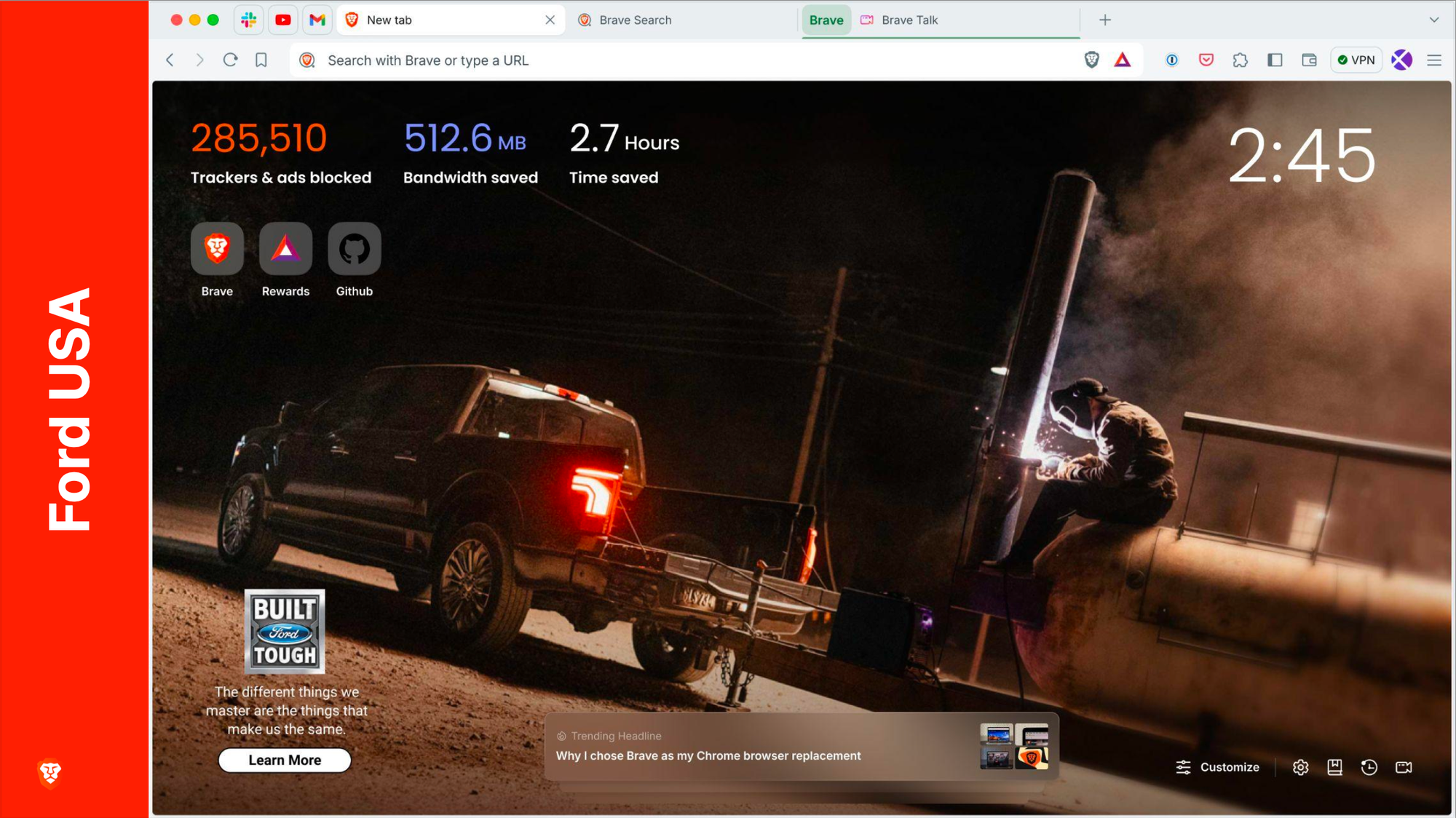Image resolution: width=1456 pixels, height=818 pixels.
Task: Expand the tab search chevron
Action: [x=1433, y=20]
